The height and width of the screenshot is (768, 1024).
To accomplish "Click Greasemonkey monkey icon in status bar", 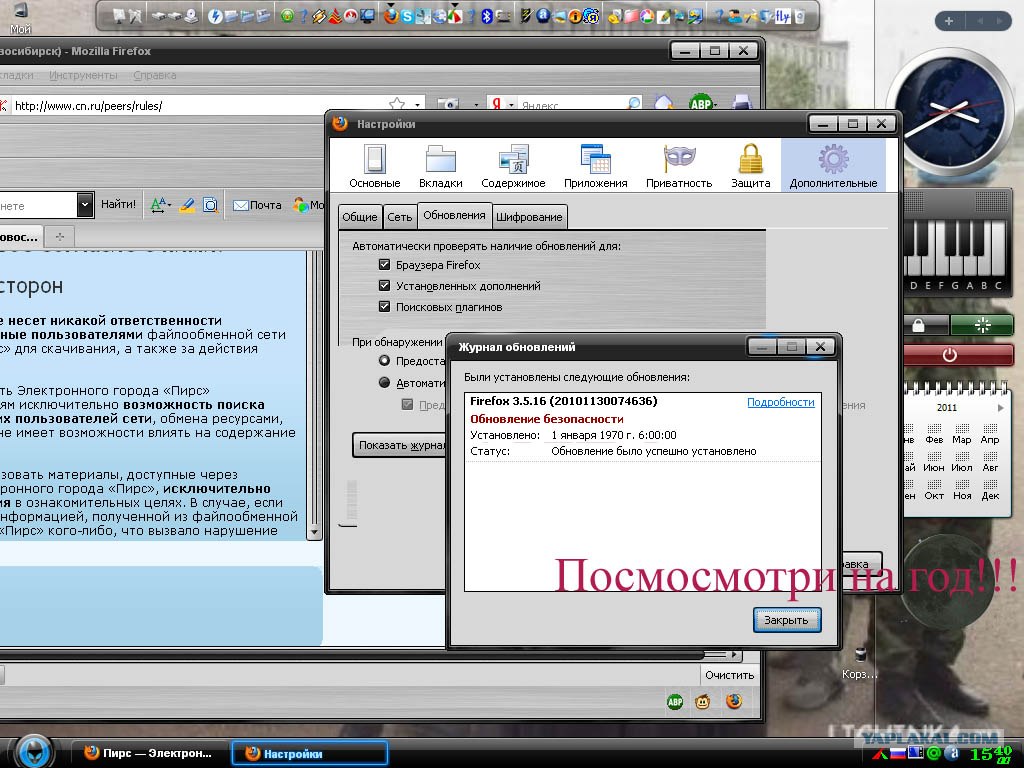I will (704, 702).
